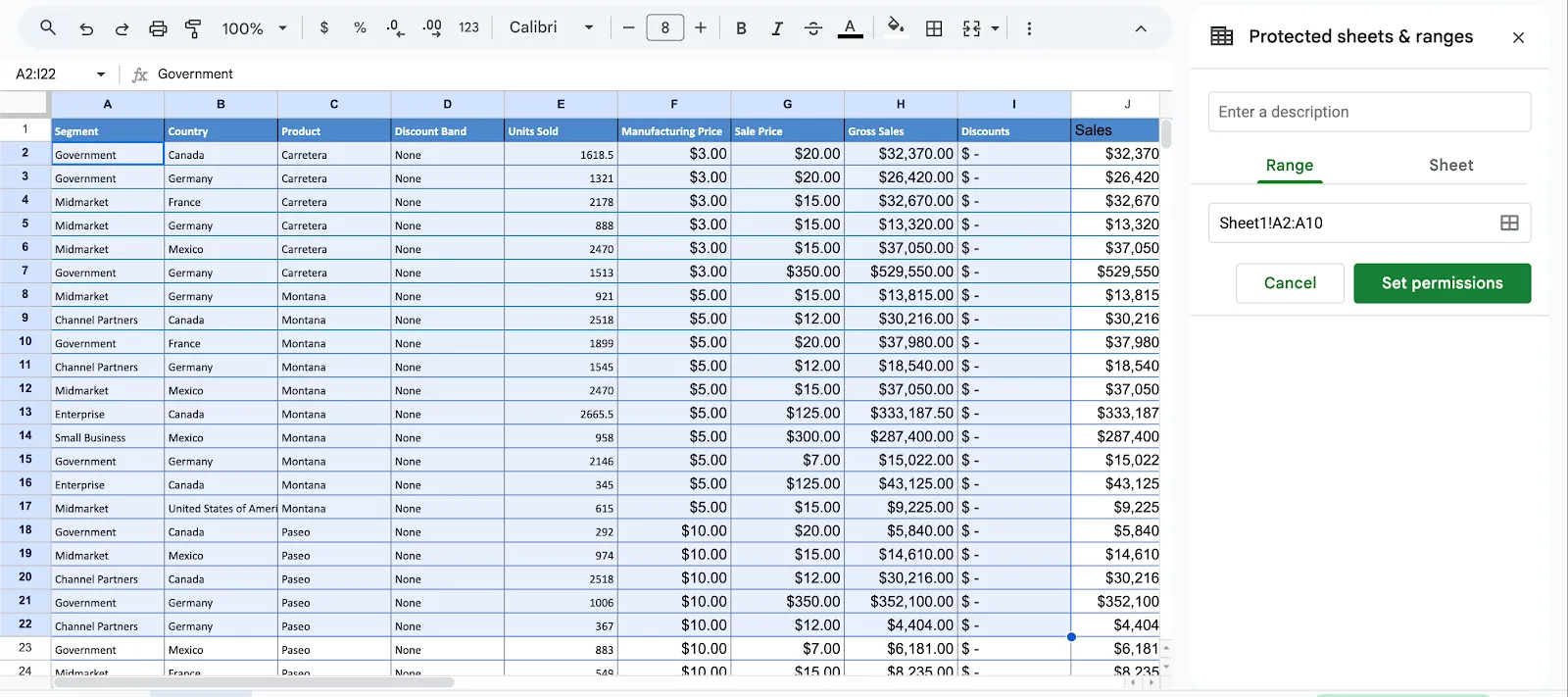1568x697 pixels.
Task: Click the Set permissions button
Action: [x=1442, y=283]
